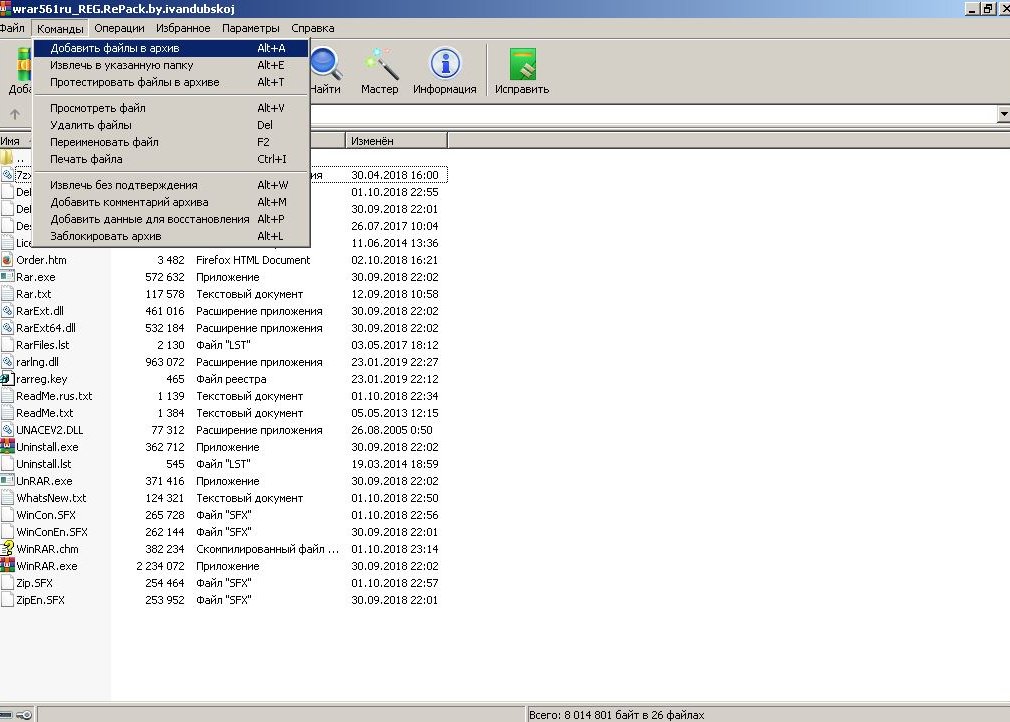Open the Файл menu

click(12, 28)
